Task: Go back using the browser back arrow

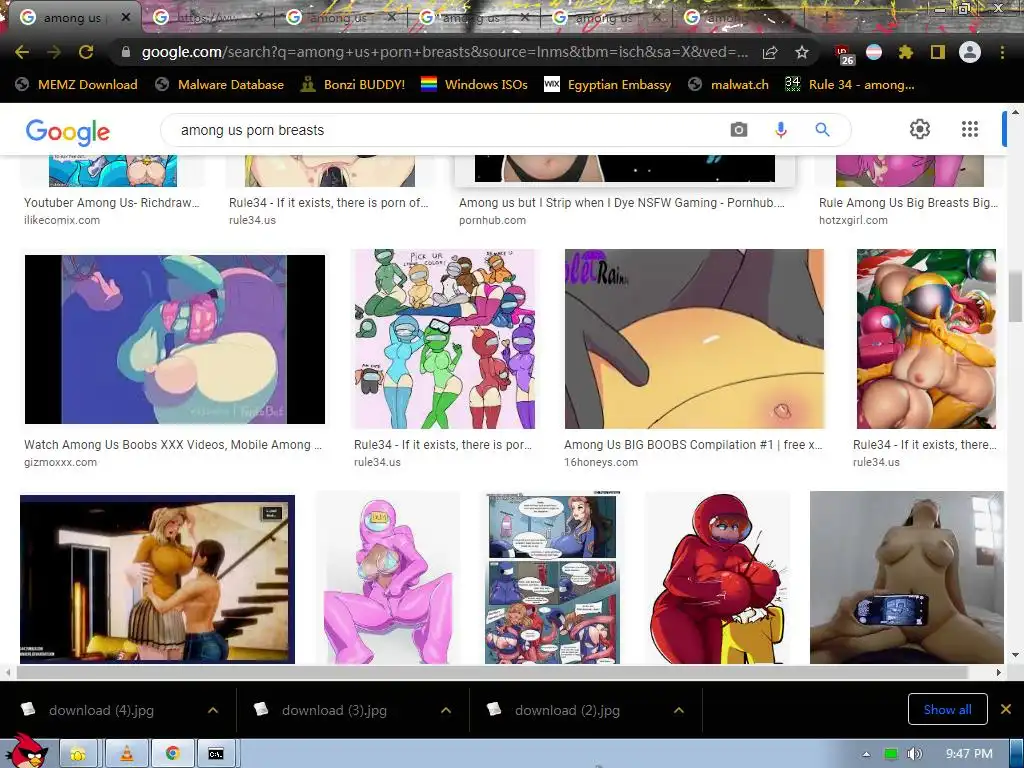Action: [x=22, y=52]
